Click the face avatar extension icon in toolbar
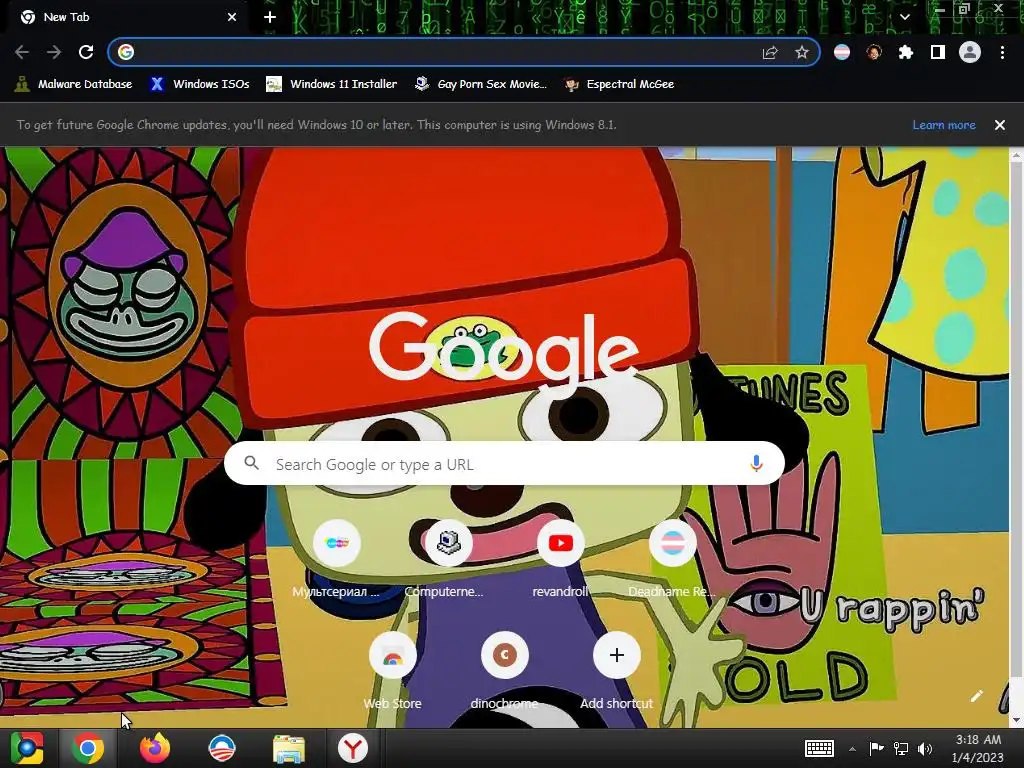The width and height of the screenshot is (1024, 768). click(x=874, y=52)
